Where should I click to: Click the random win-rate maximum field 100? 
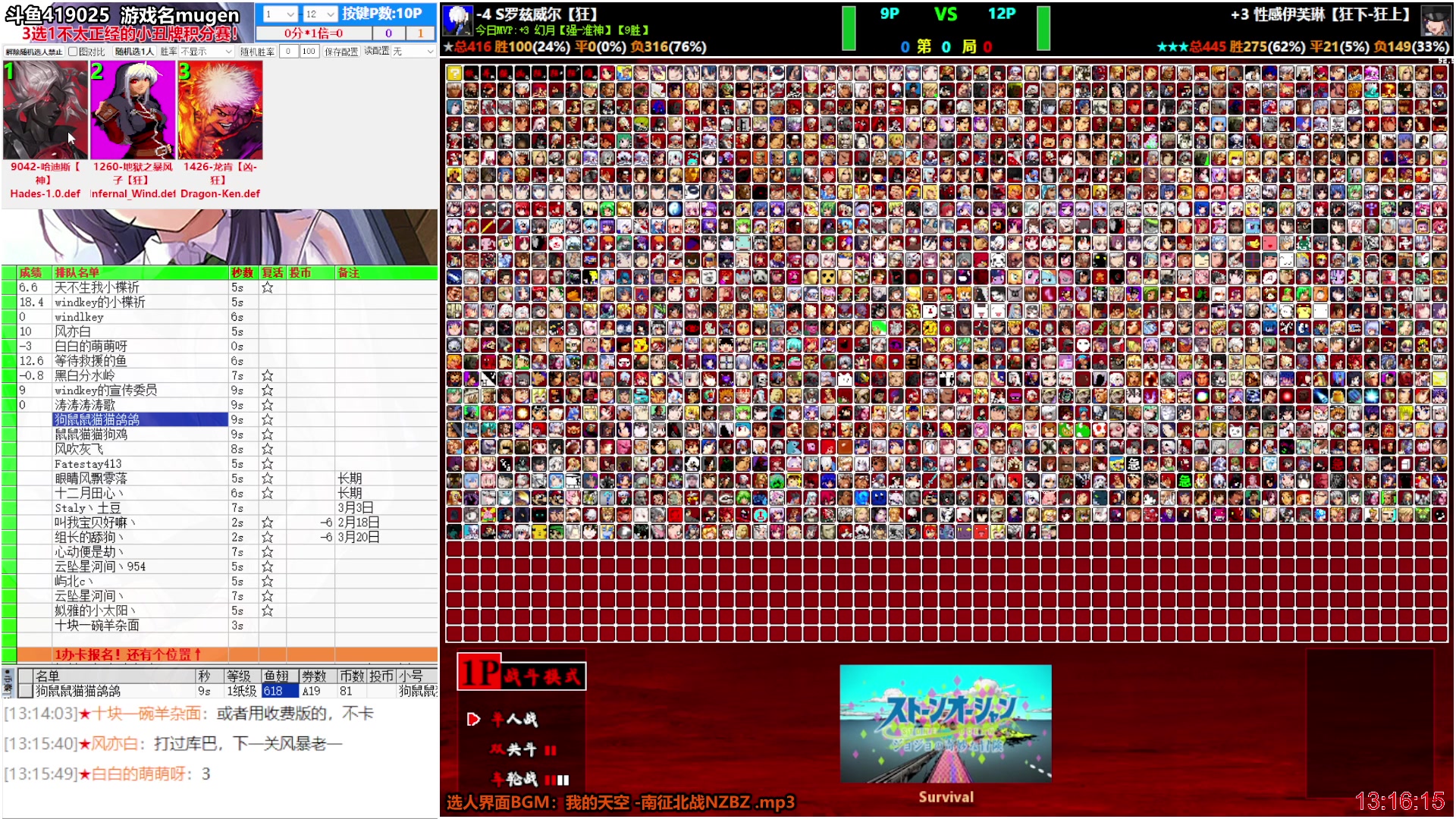click(309, 52)
